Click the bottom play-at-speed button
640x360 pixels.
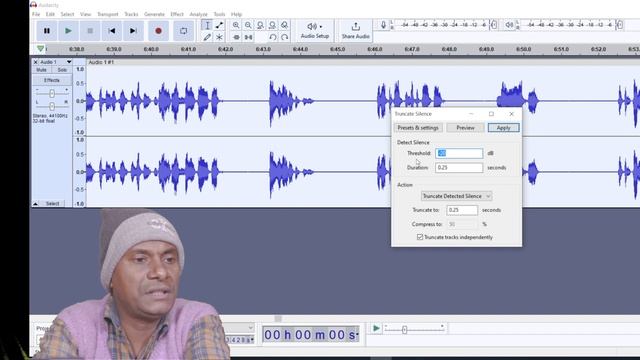376,328
